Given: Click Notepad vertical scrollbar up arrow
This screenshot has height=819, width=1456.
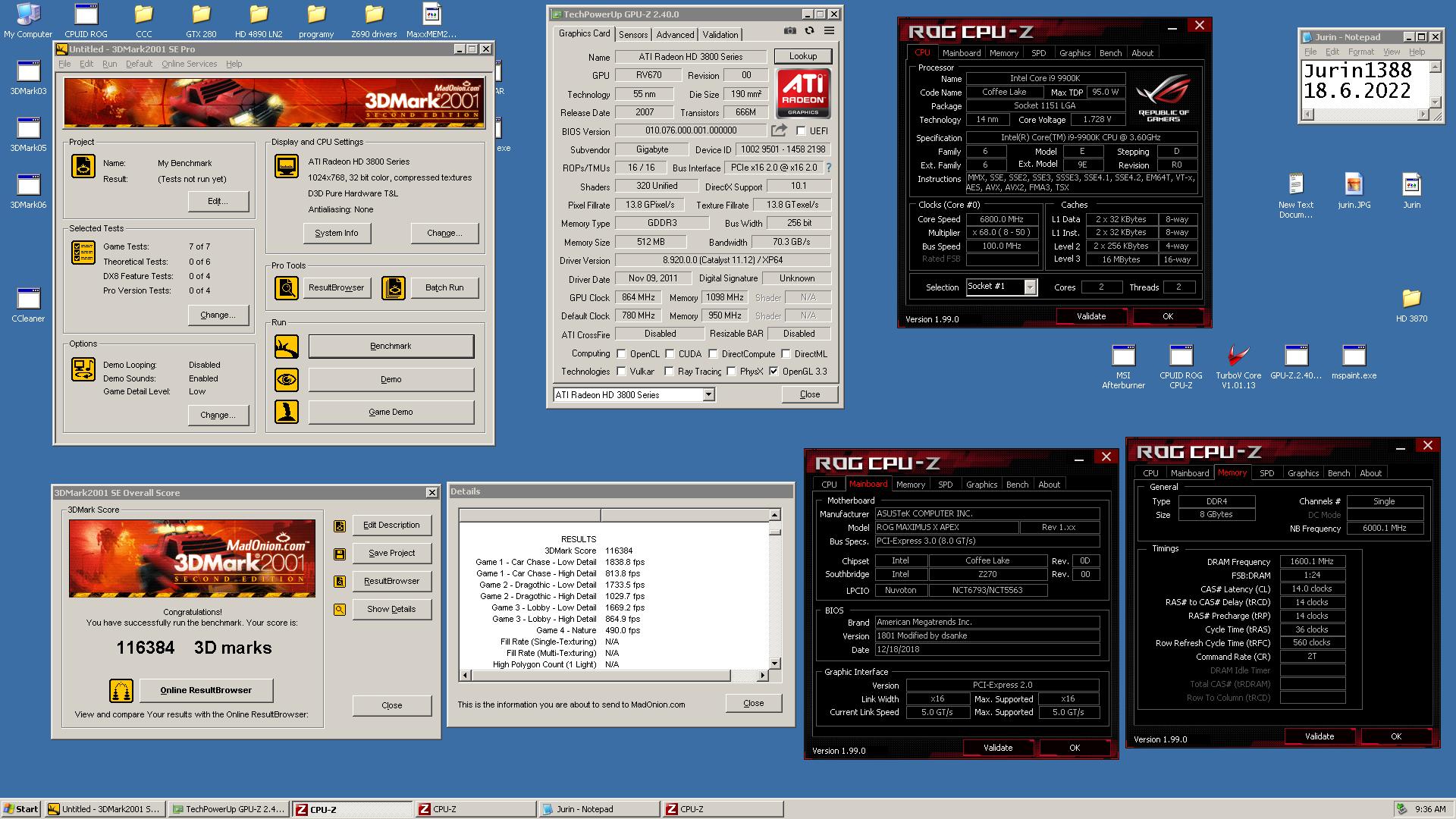Looking at the screenshot, I should coord(1435,67).
